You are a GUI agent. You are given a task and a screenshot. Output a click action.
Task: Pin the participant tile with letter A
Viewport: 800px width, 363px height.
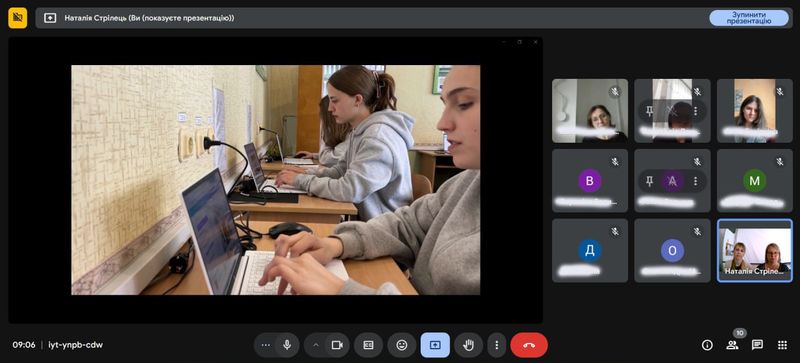649,181
